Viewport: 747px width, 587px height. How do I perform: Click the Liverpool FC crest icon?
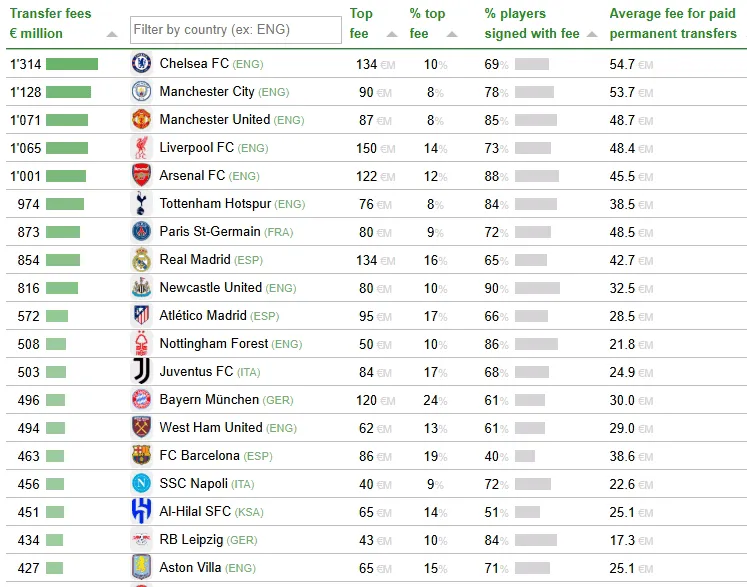141,148
